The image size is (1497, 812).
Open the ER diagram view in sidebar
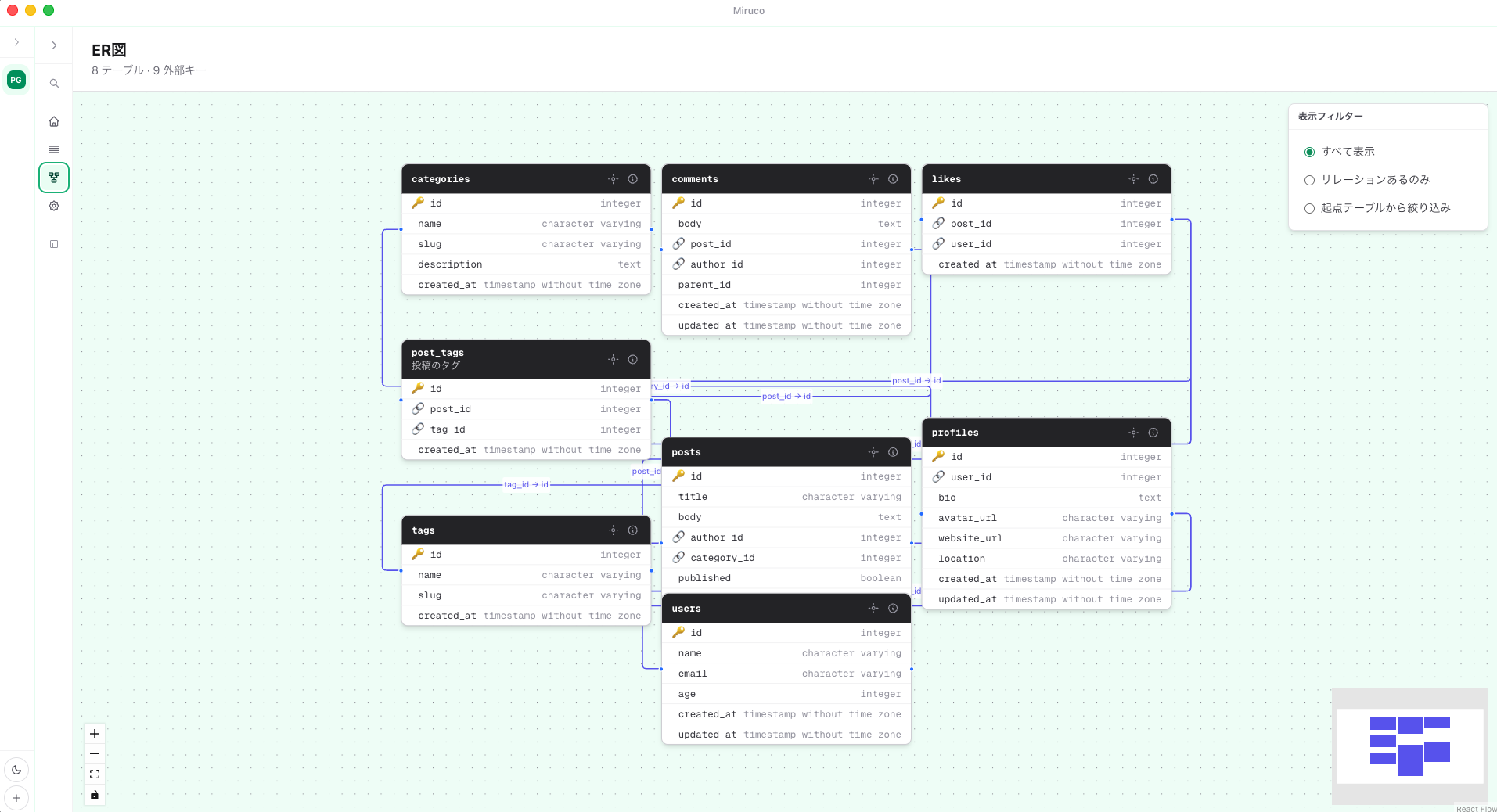tap(54, 178)
